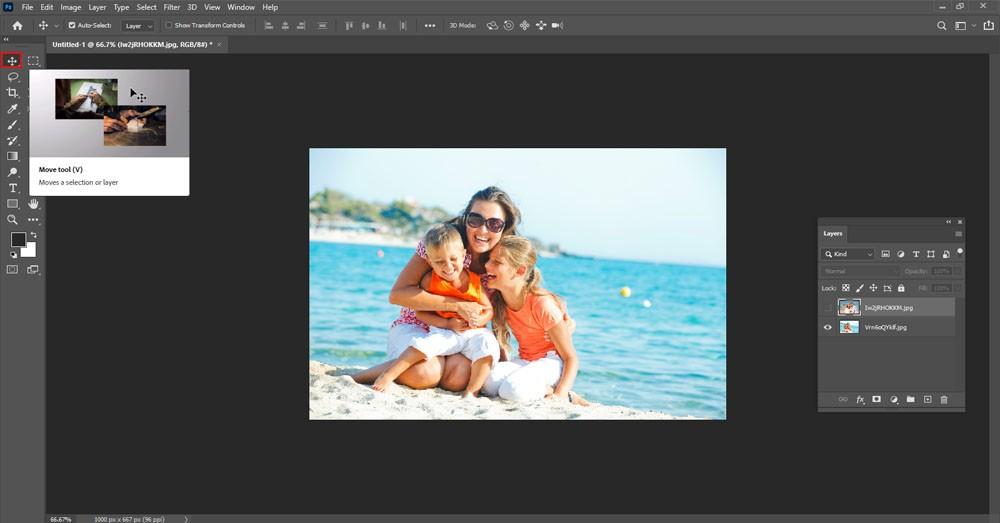Toggle type layer filter
This screenshot has height=523, width=1000.
pos(916,254)
